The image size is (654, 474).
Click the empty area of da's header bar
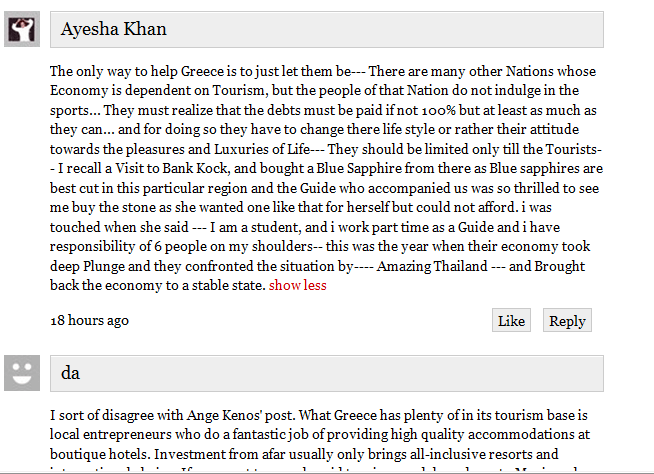341,373
